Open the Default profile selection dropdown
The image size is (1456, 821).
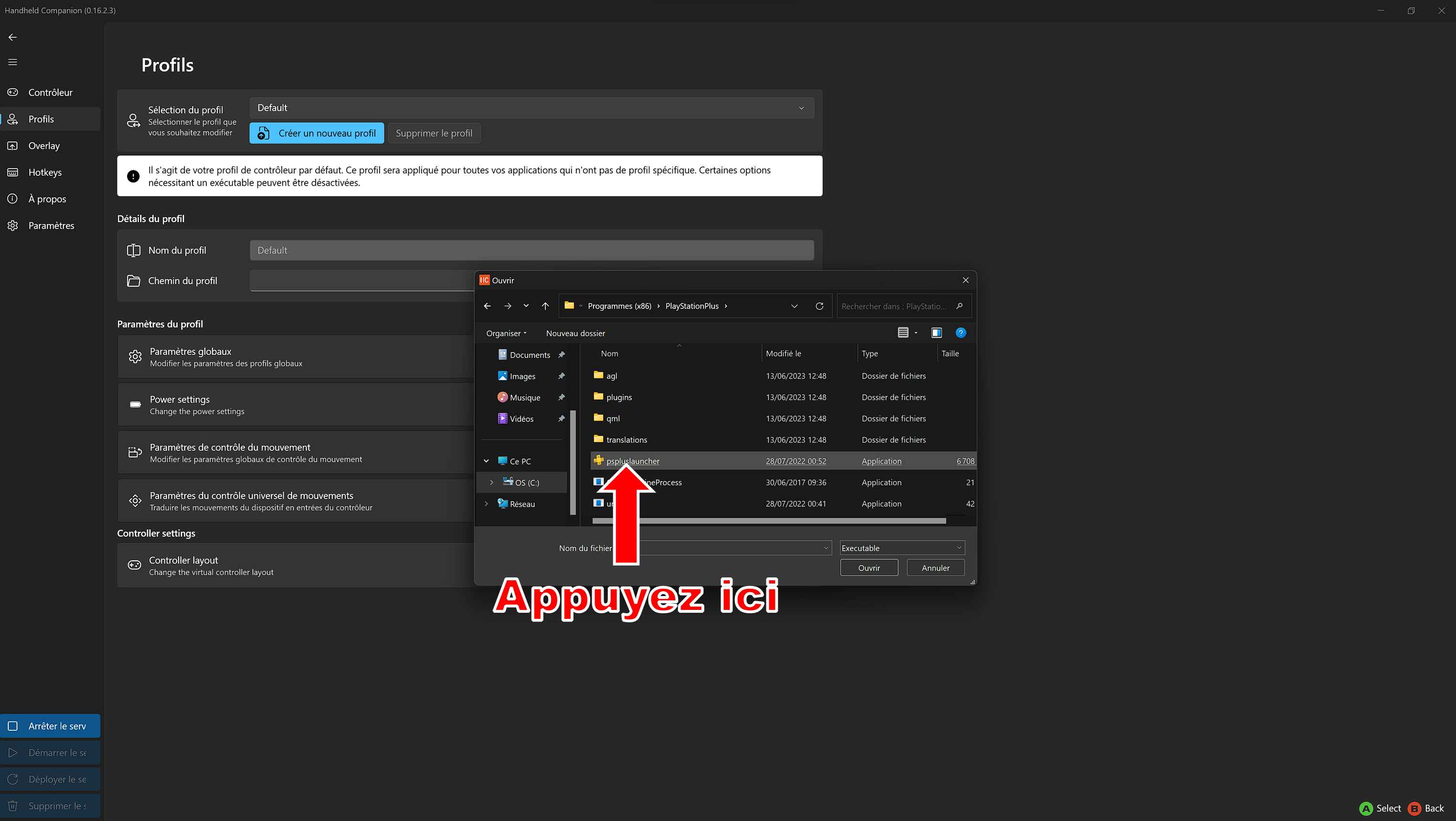531,108
